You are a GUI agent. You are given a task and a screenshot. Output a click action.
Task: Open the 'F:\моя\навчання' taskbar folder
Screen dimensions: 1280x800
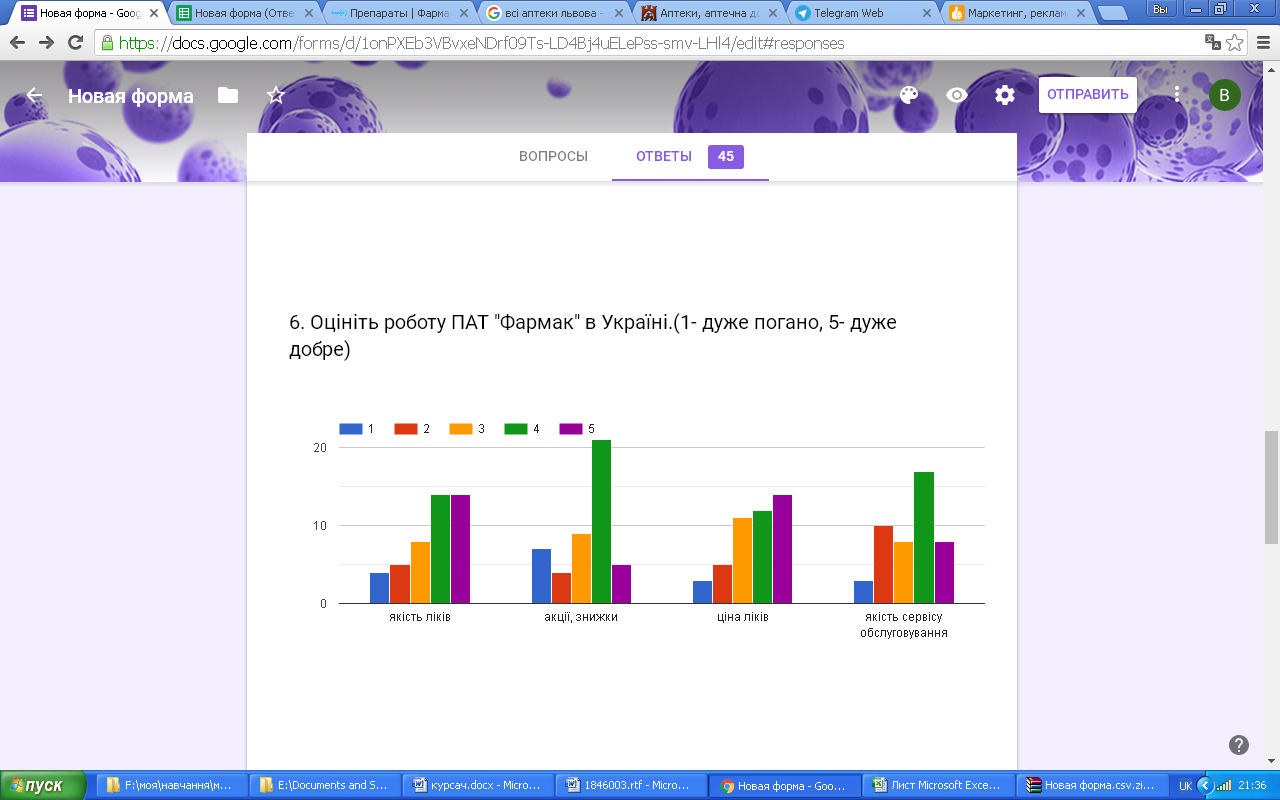click(171, 785)
